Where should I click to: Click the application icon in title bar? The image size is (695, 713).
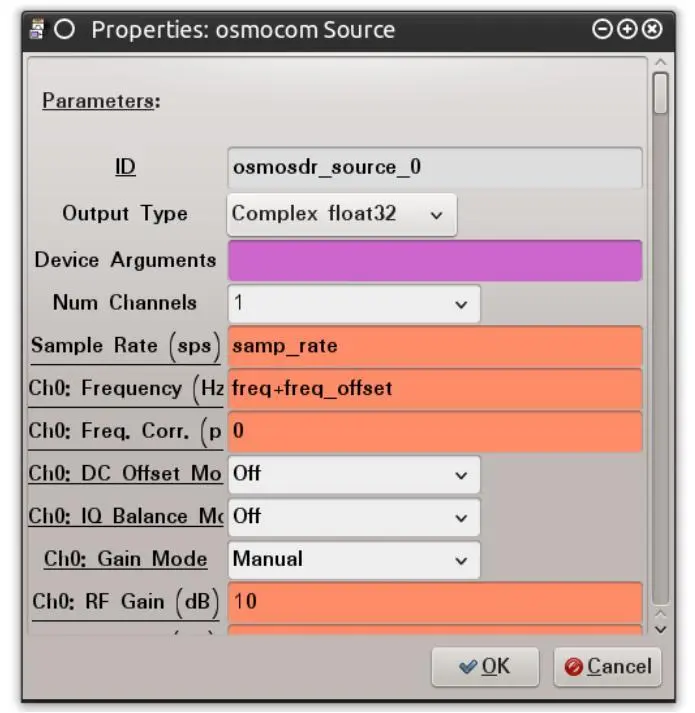click(x=37, y=30)
